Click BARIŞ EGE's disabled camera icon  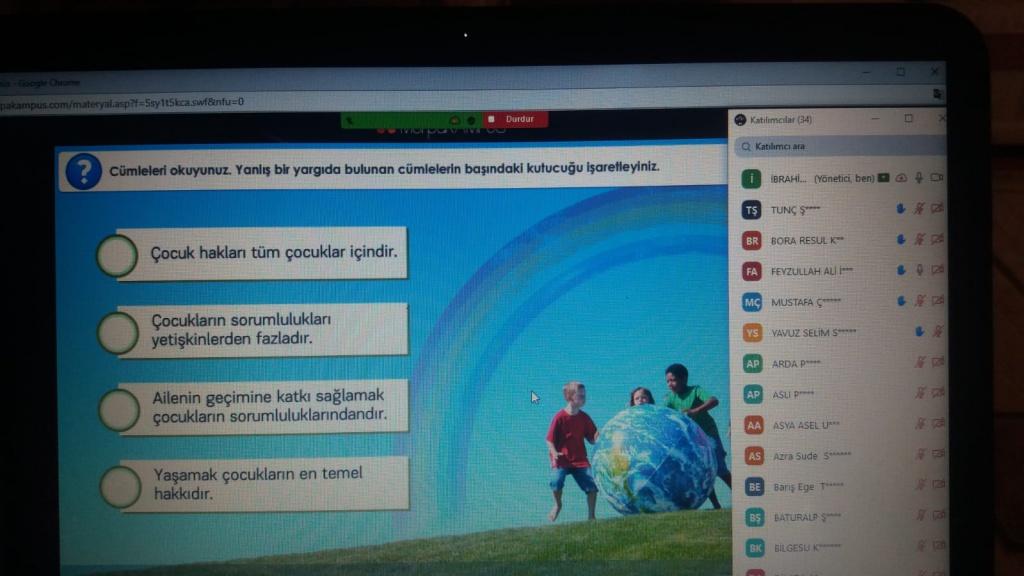[x=937, y=487]
